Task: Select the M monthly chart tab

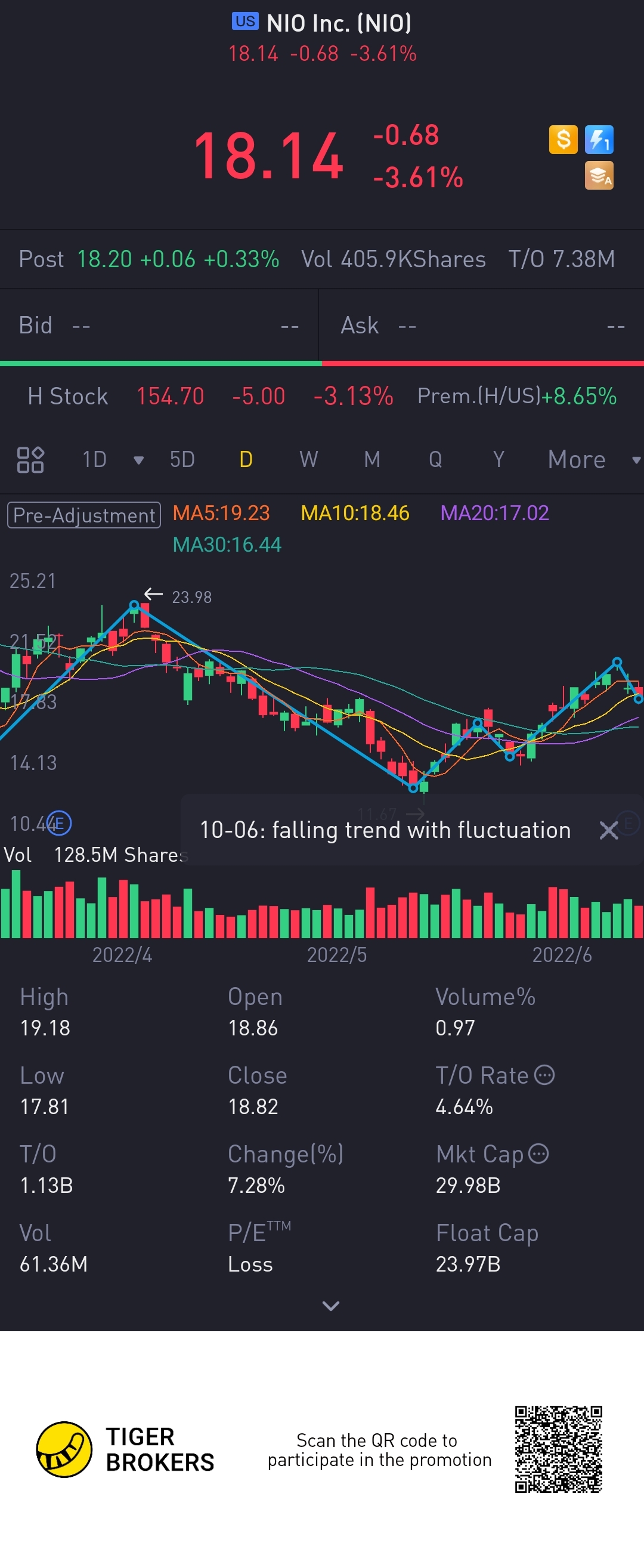Action: pos(372,460)
